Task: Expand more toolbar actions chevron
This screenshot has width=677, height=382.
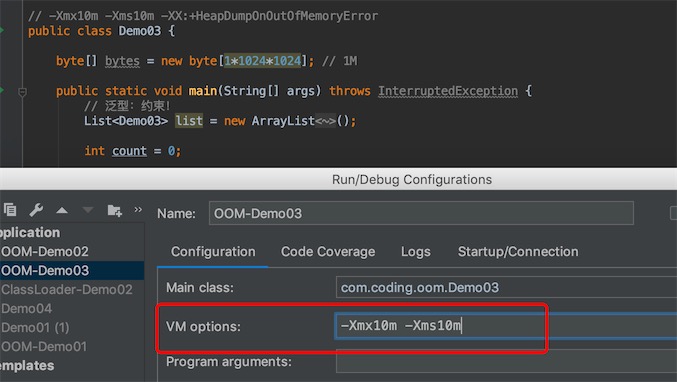Action: pyautogui.click(x=138, y=209)
